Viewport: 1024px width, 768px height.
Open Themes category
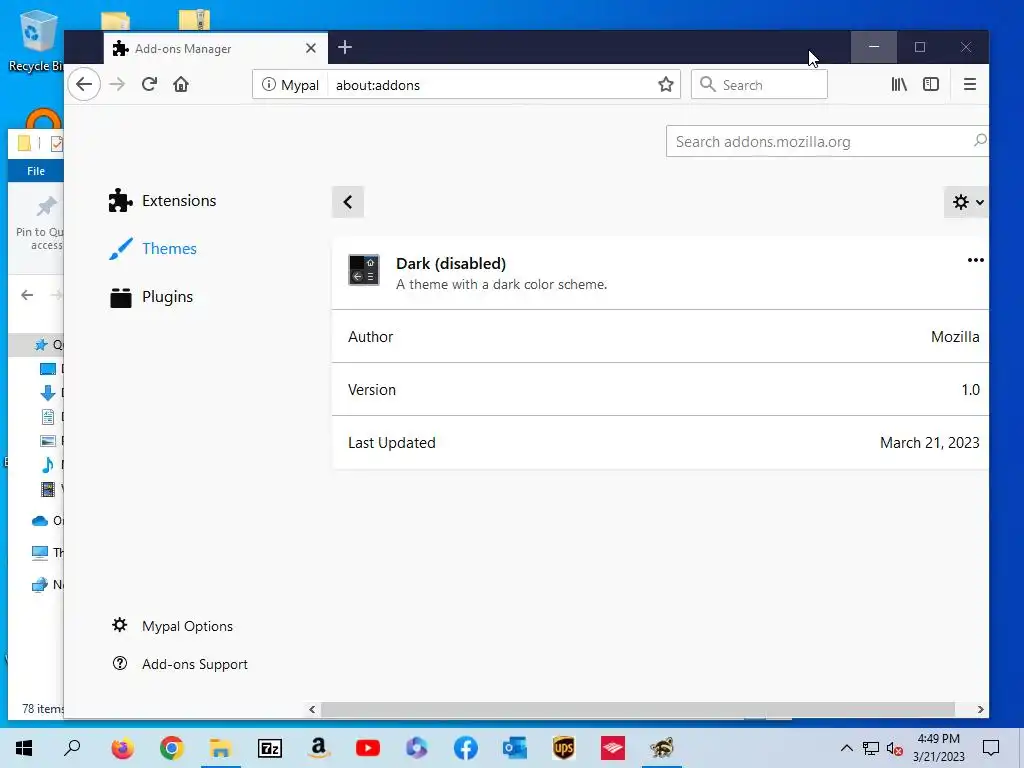(x=153, y=249)
